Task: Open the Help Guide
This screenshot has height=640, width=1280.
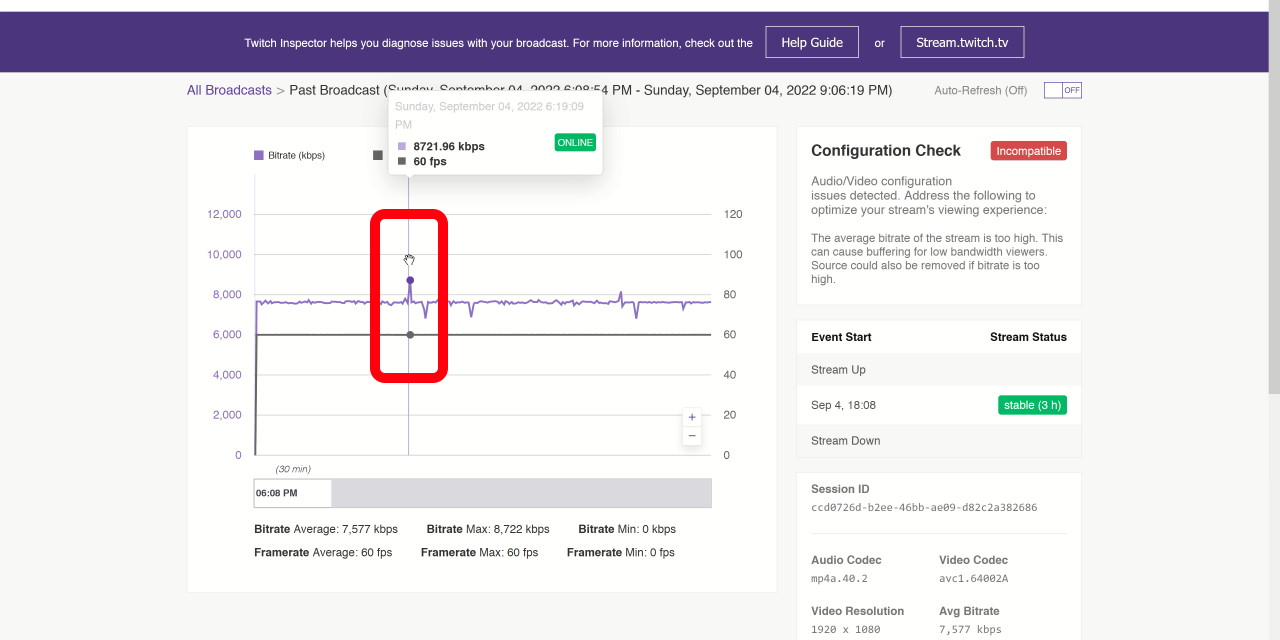Action: tap(811, 42)
